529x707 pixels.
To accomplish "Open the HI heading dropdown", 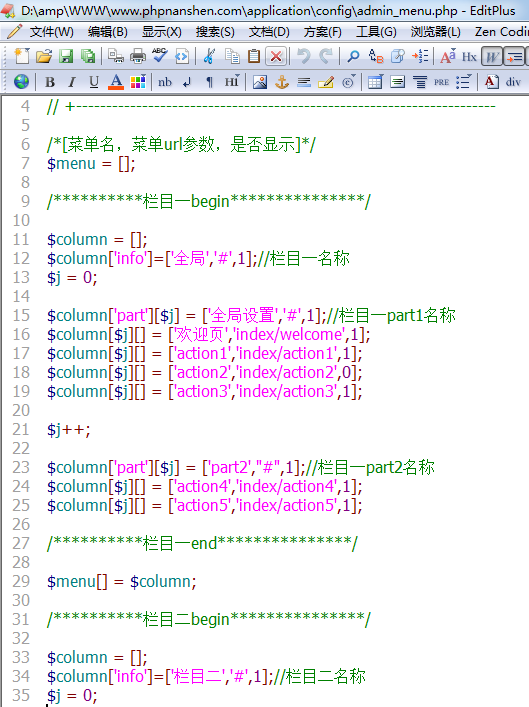I will 232,82.
